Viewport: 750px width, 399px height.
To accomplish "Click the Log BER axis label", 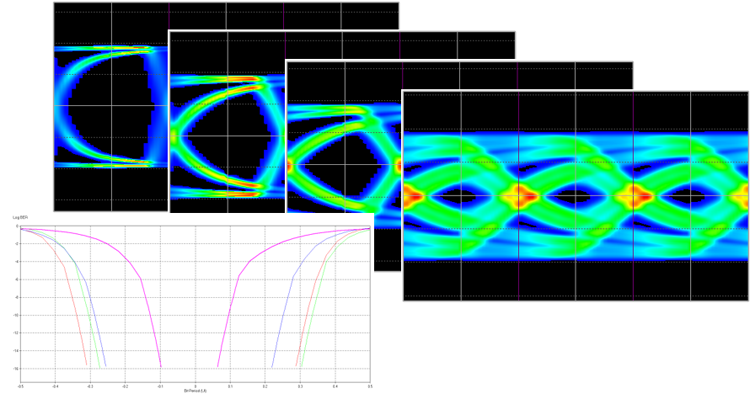I will [20, 217].
